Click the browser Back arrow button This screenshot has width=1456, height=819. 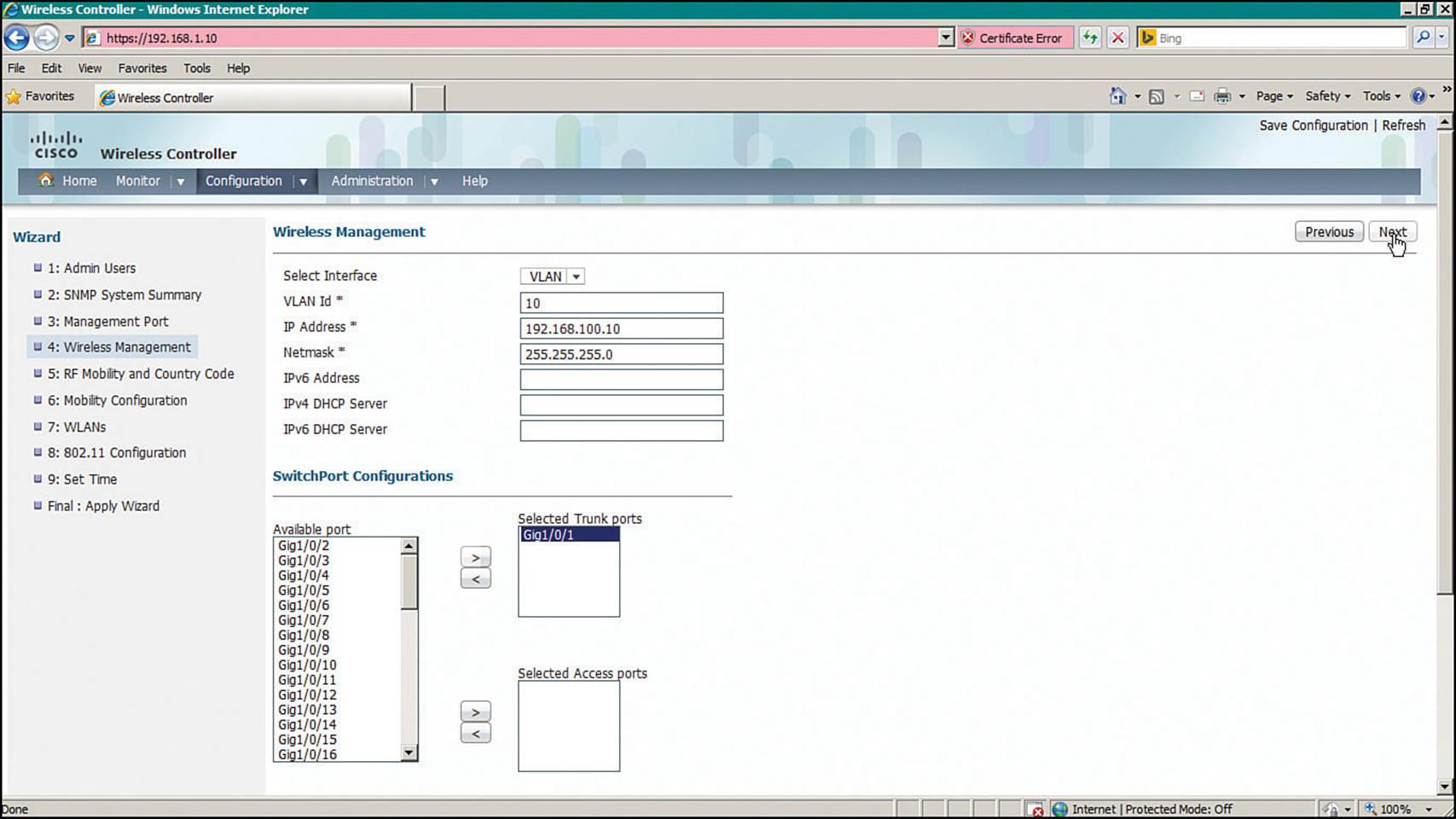tap(16, 38)
